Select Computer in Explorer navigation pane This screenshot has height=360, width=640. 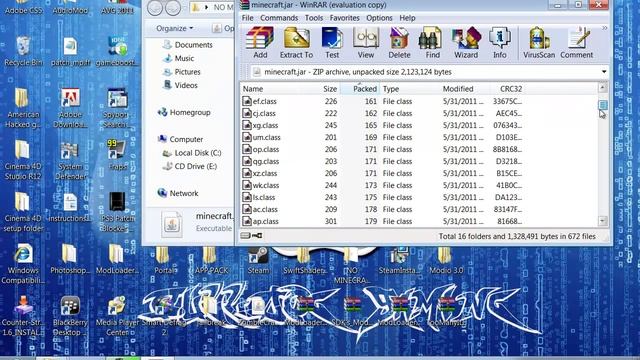(180, 139)
